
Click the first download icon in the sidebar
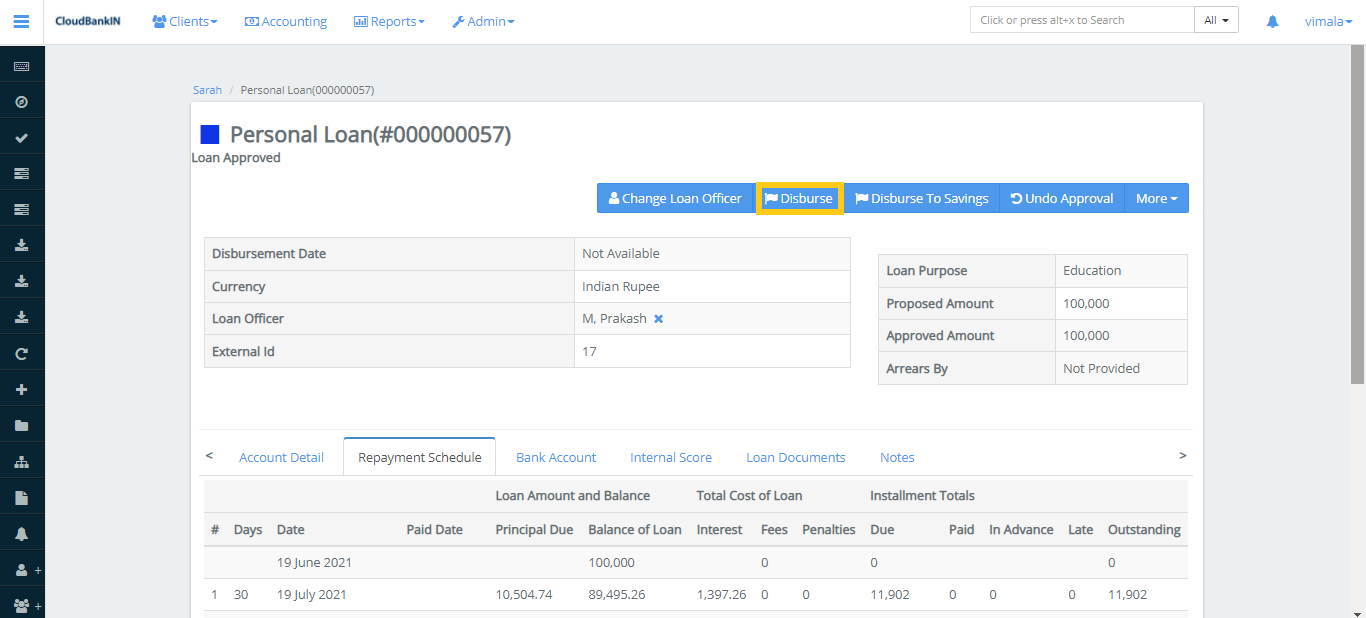22,244
